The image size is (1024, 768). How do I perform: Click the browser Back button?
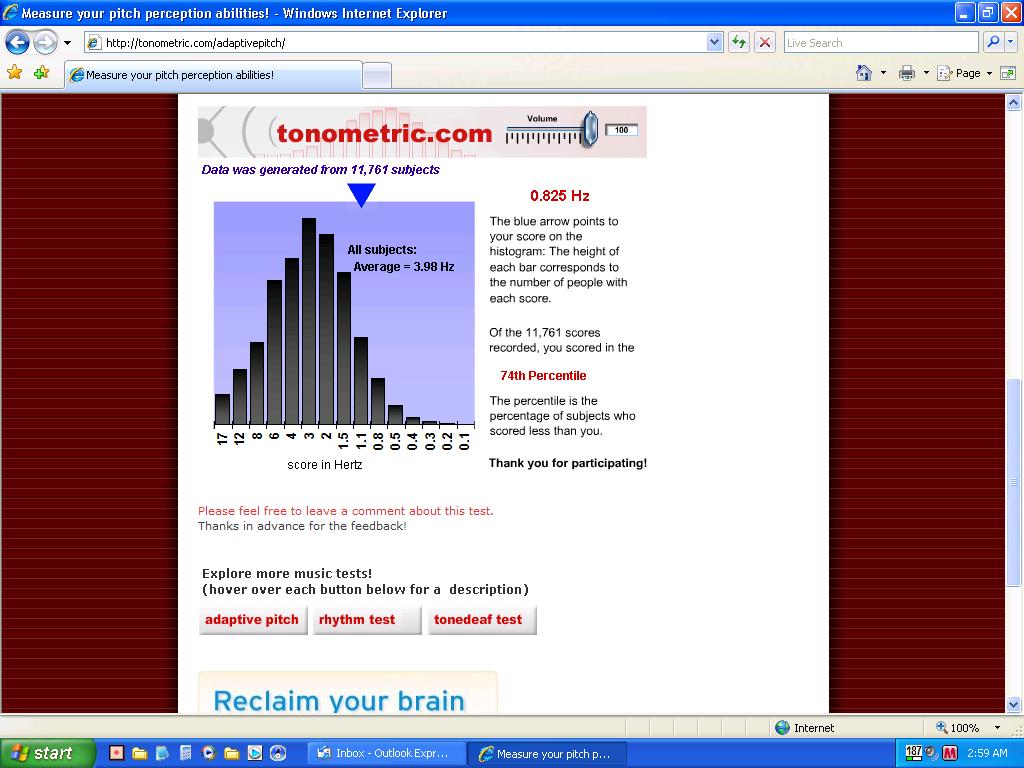click(x=17, y=42)
